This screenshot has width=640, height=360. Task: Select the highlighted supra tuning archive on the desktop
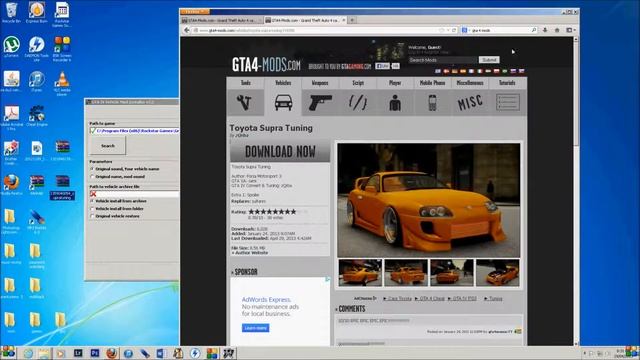point(62,187)
